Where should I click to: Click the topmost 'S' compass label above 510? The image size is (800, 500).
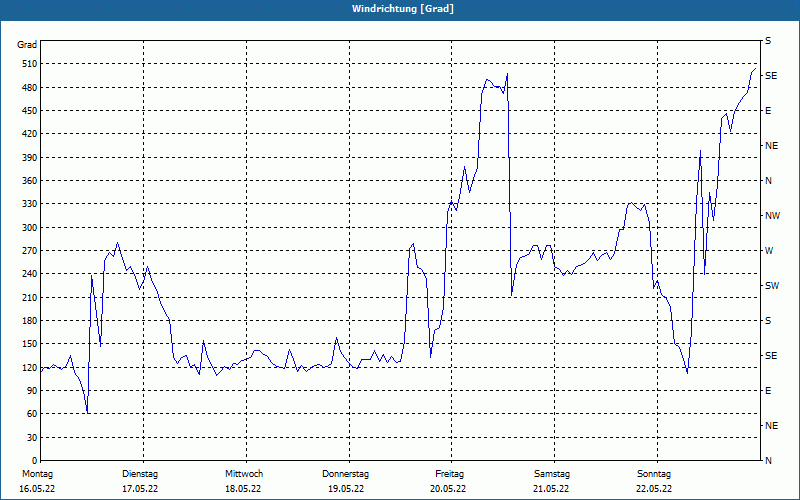768,41
